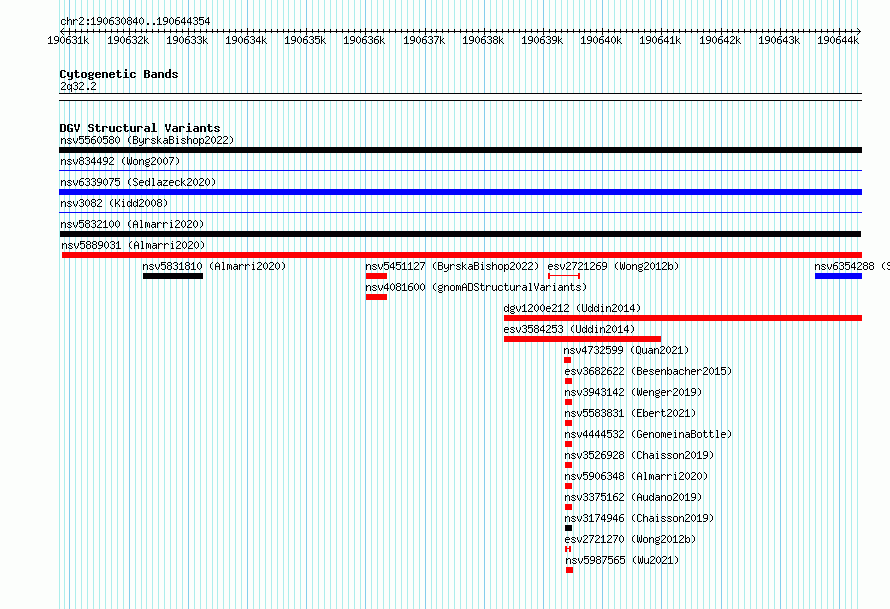Open the nsv5889031 (Almarri2020) label

133,245
